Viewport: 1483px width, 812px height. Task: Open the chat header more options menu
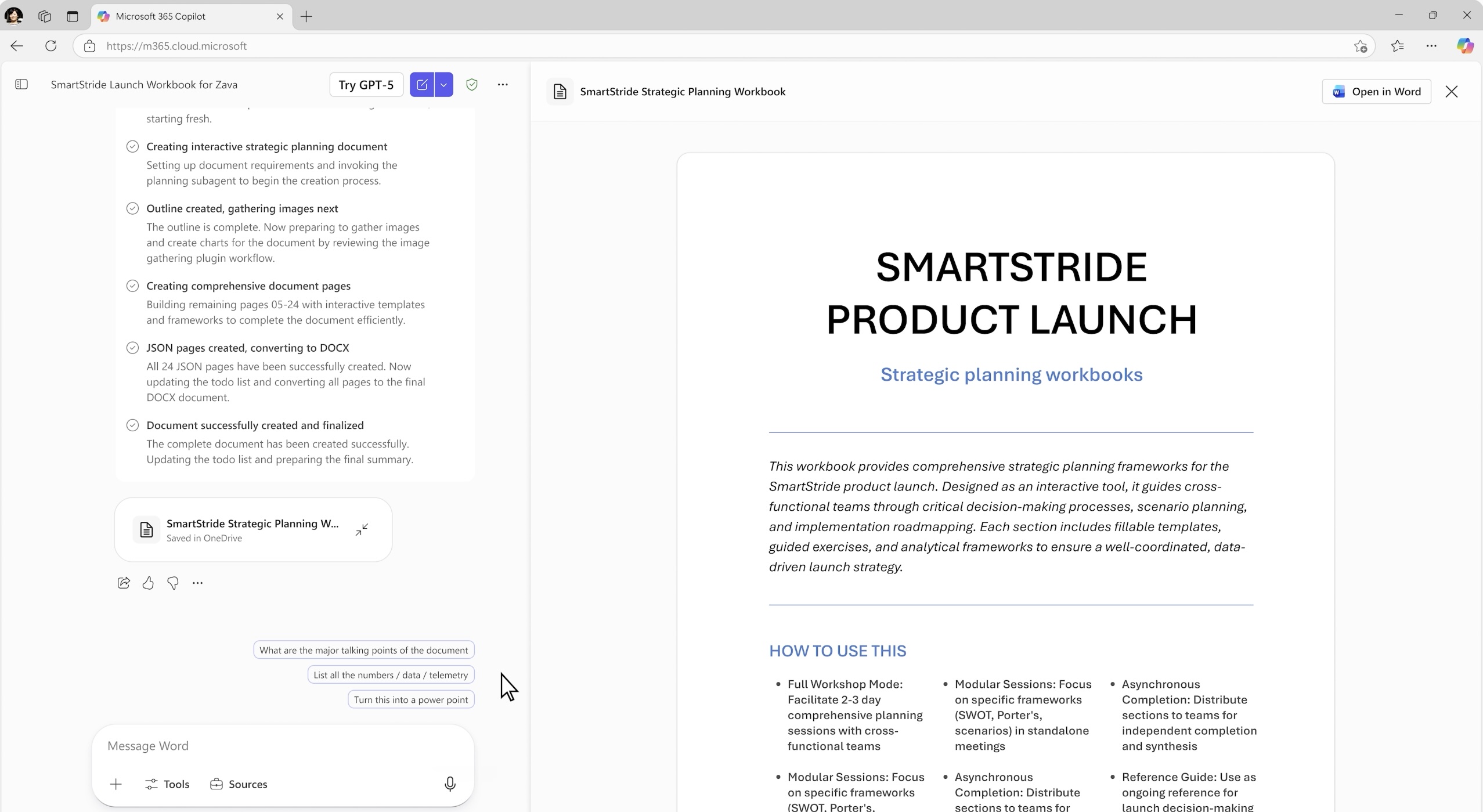click(x=503, y=85)
